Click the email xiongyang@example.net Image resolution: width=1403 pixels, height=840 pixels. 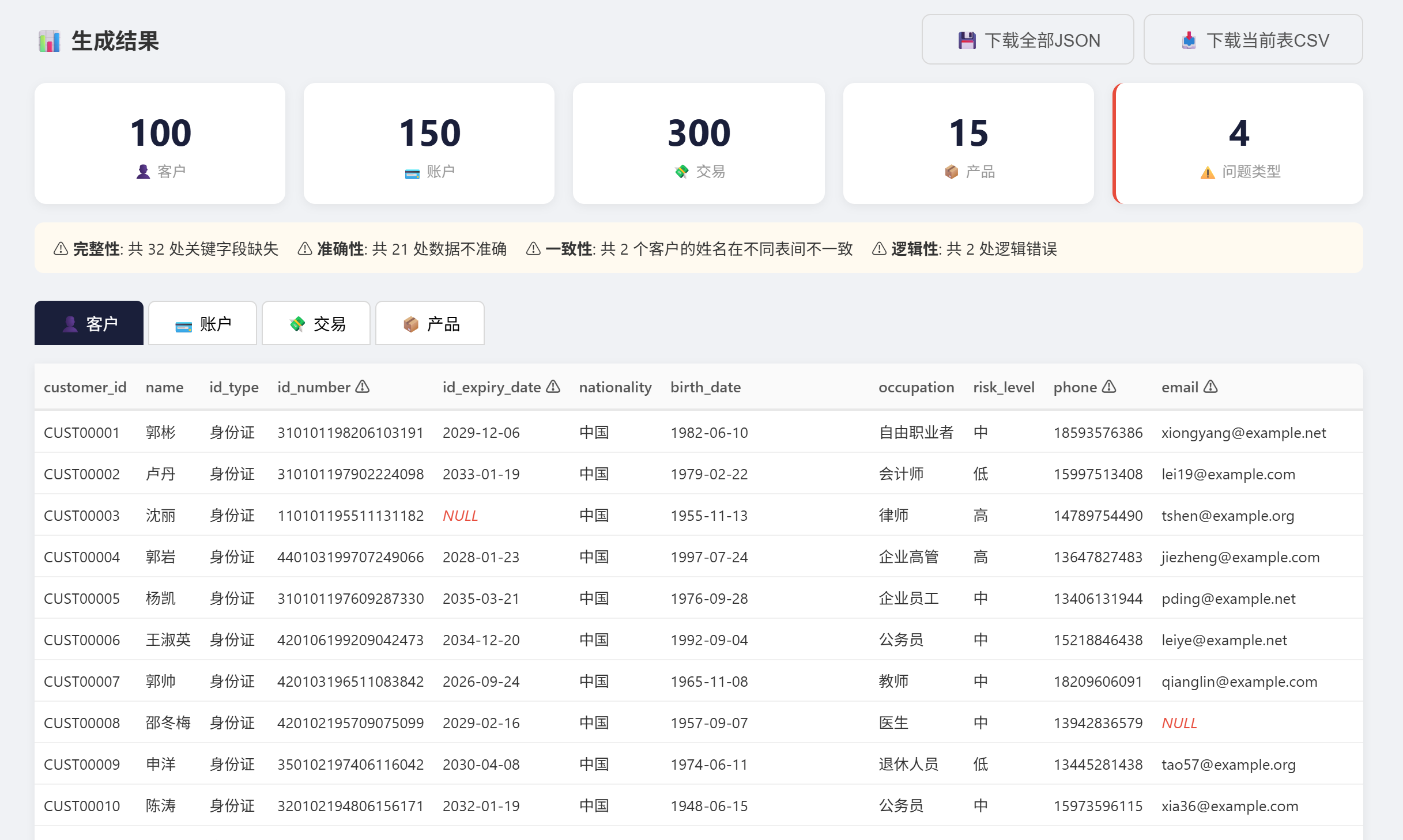[x=1243, y=433]
